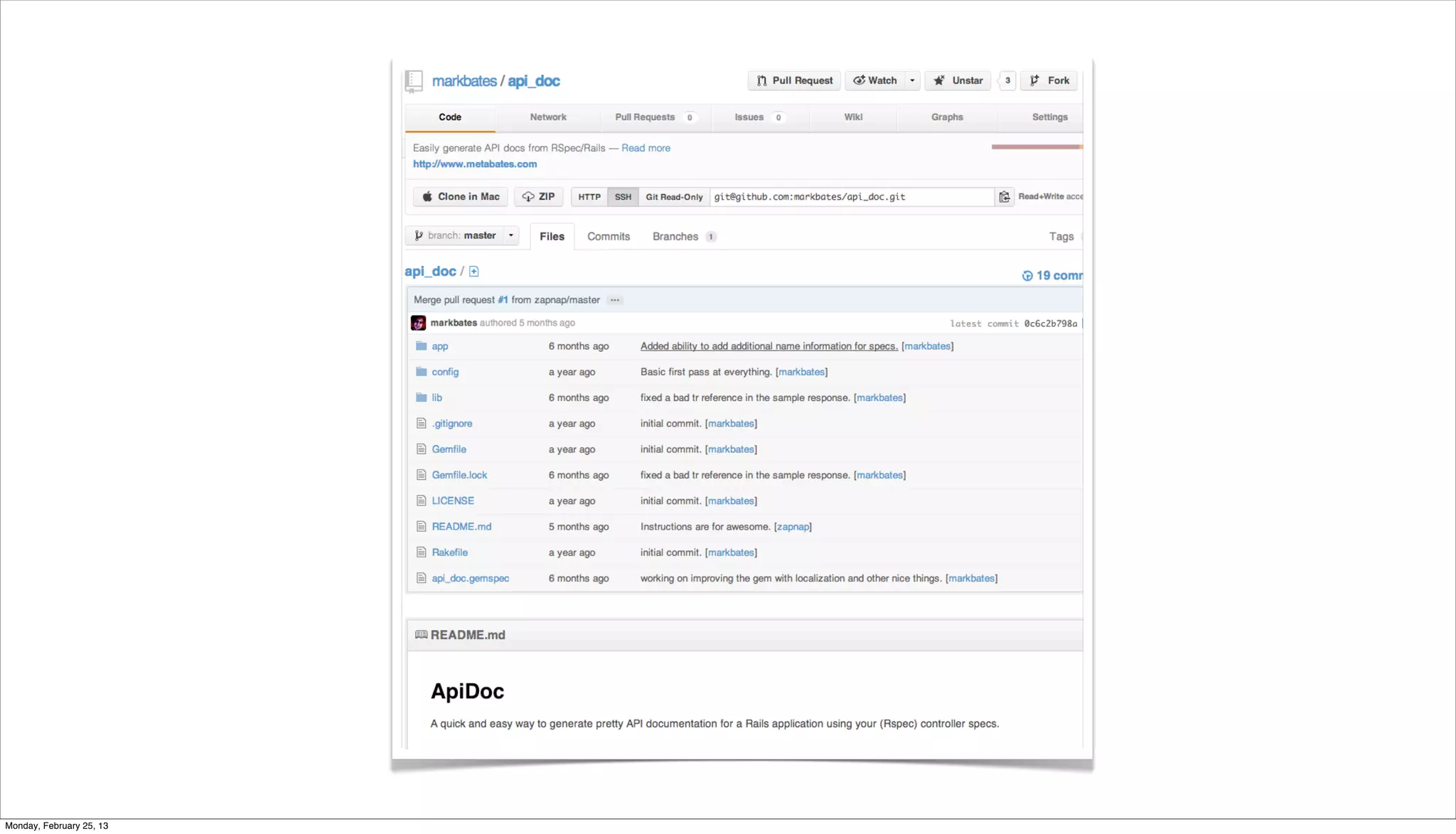Open the branch: master dropdown

462,235
